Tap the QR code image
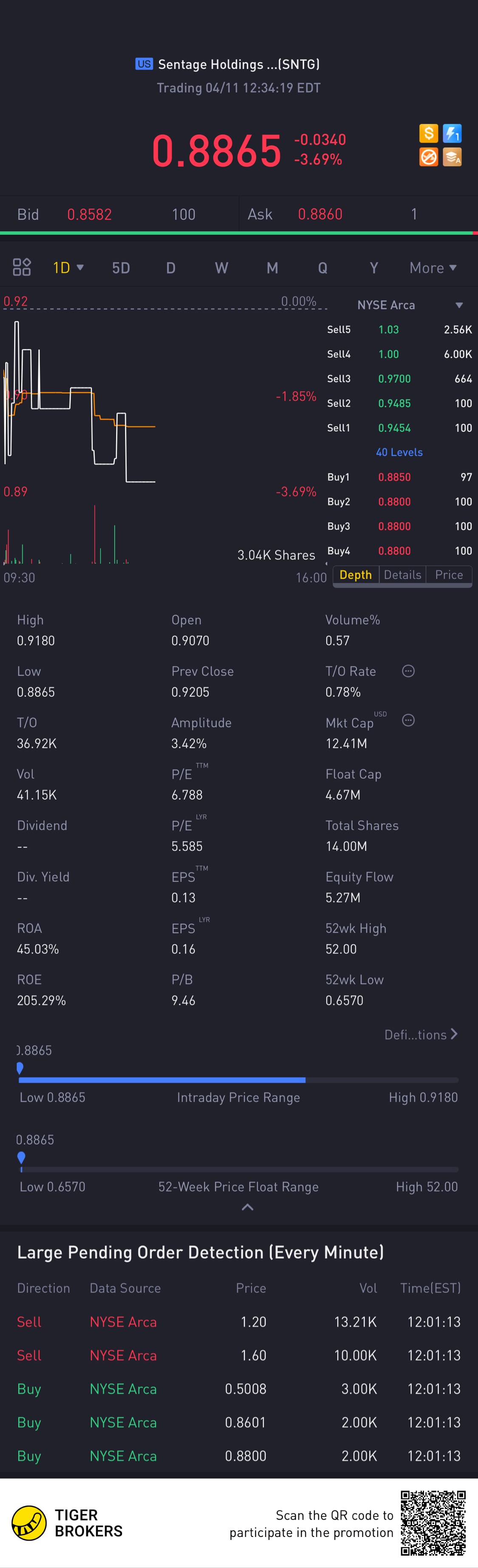478x1568 pixels. 433,1523
